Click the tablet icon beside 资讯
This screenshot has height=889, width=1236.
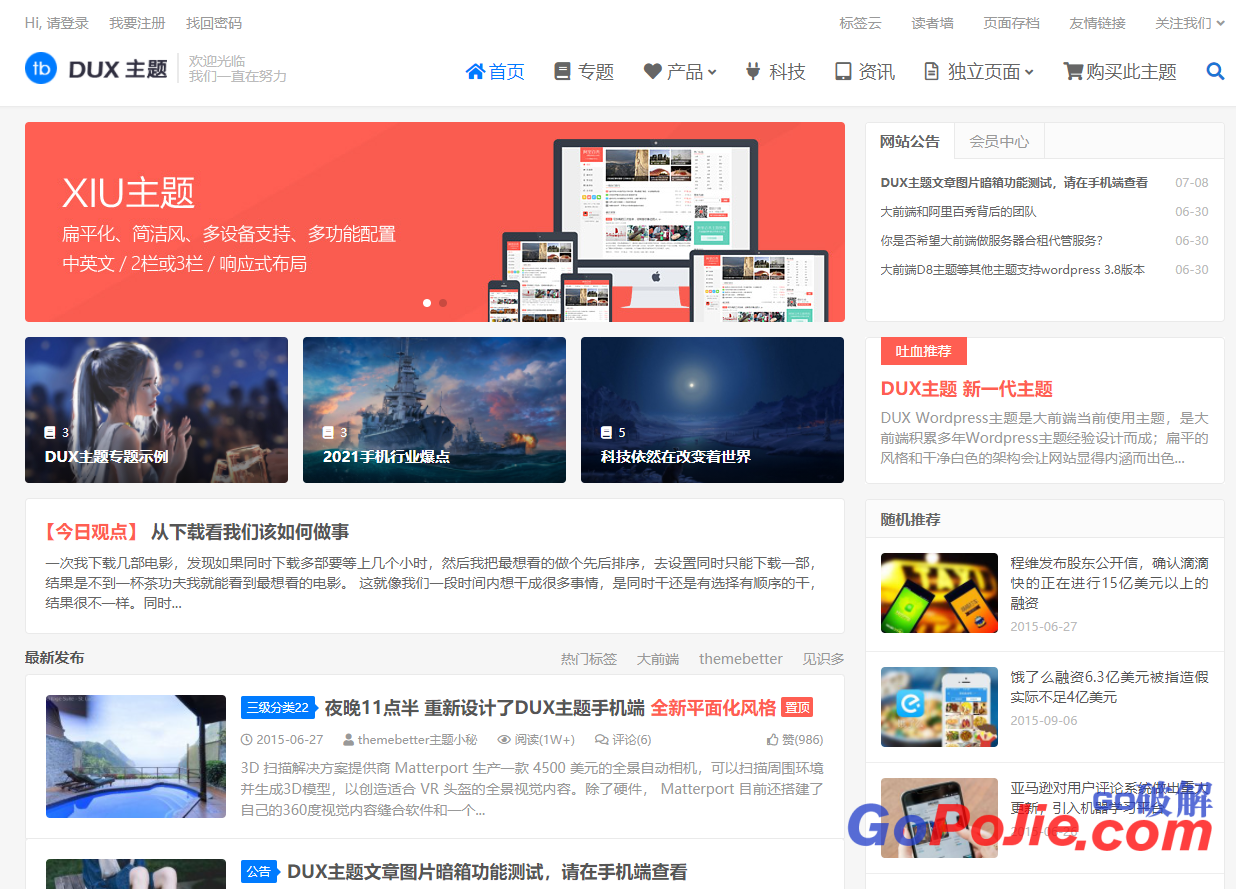(x=843, y=71)
